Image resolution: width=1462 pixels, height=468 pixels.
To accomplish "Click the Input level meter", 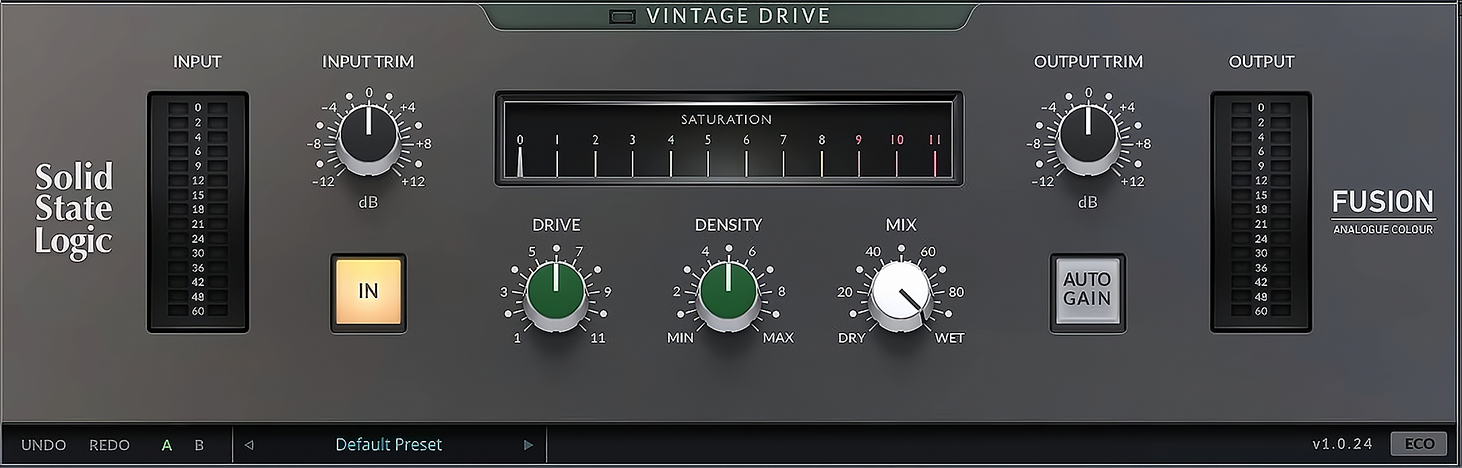I will click(197, 211).
